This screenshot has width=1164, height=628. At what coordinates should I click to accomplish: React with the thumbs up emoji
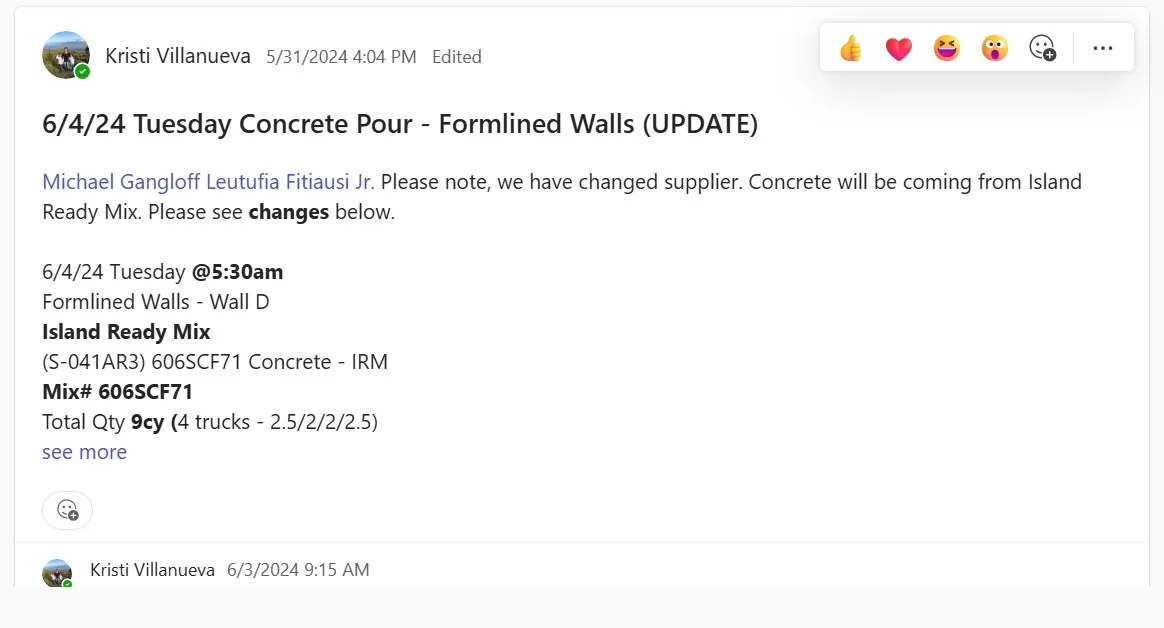851,48
